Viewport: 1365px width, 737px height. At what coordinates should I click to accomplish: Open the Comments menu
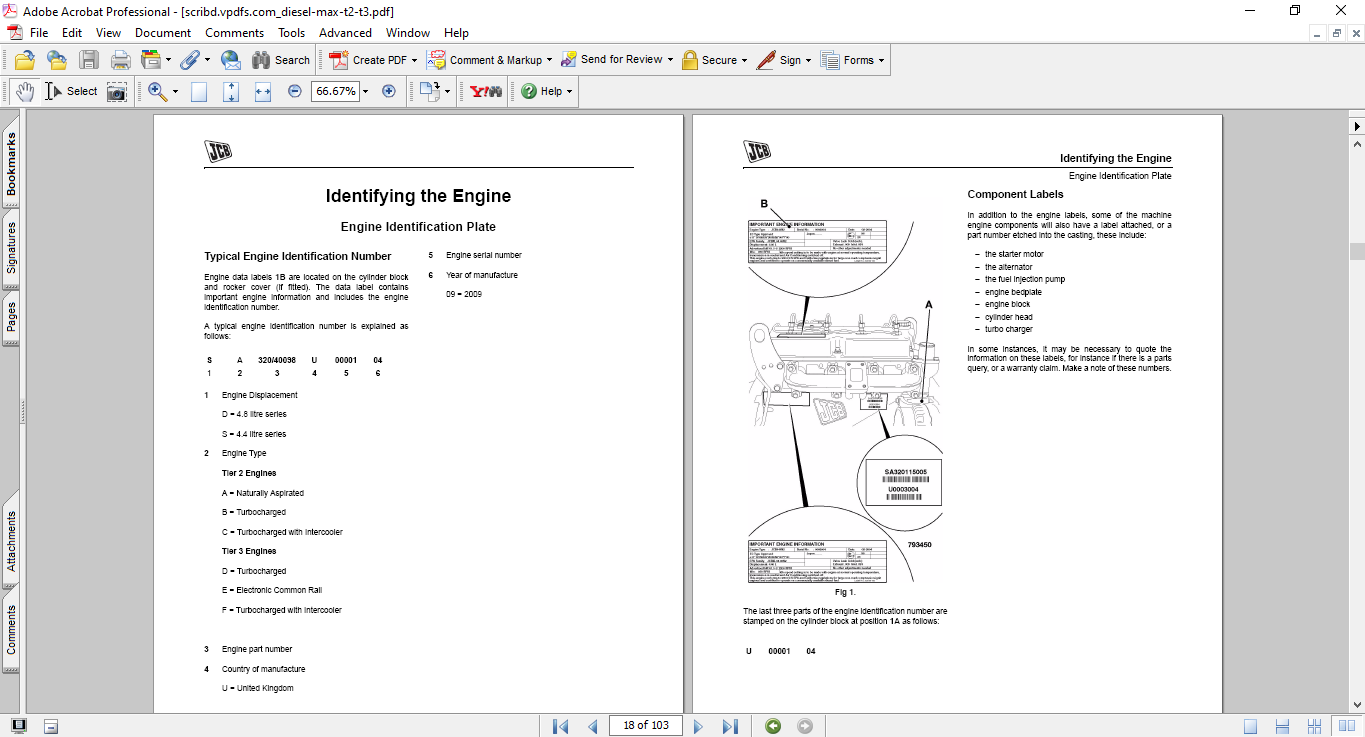coord(234,33)
